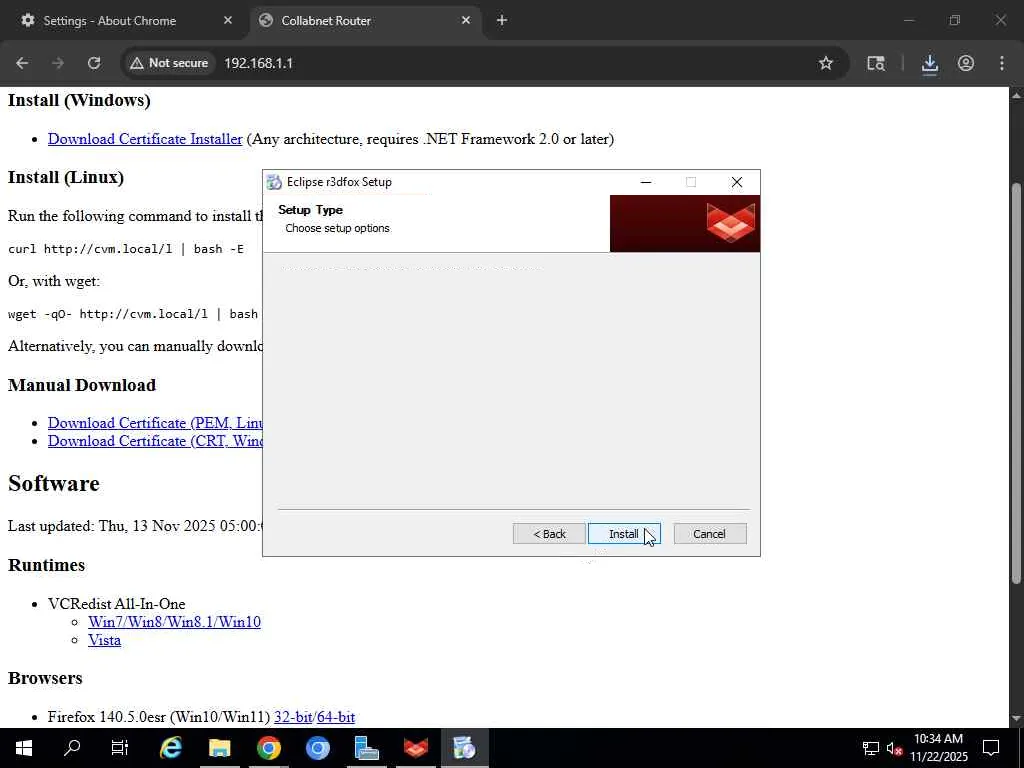Go back in Chrome history

[22, 63]
